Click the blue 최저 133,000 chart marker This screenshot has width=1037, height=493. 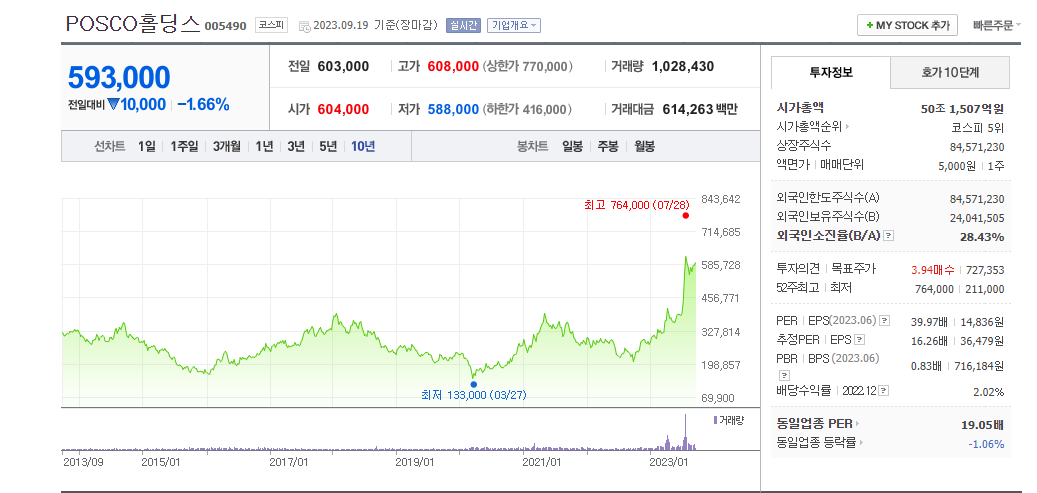pos(474,384)
